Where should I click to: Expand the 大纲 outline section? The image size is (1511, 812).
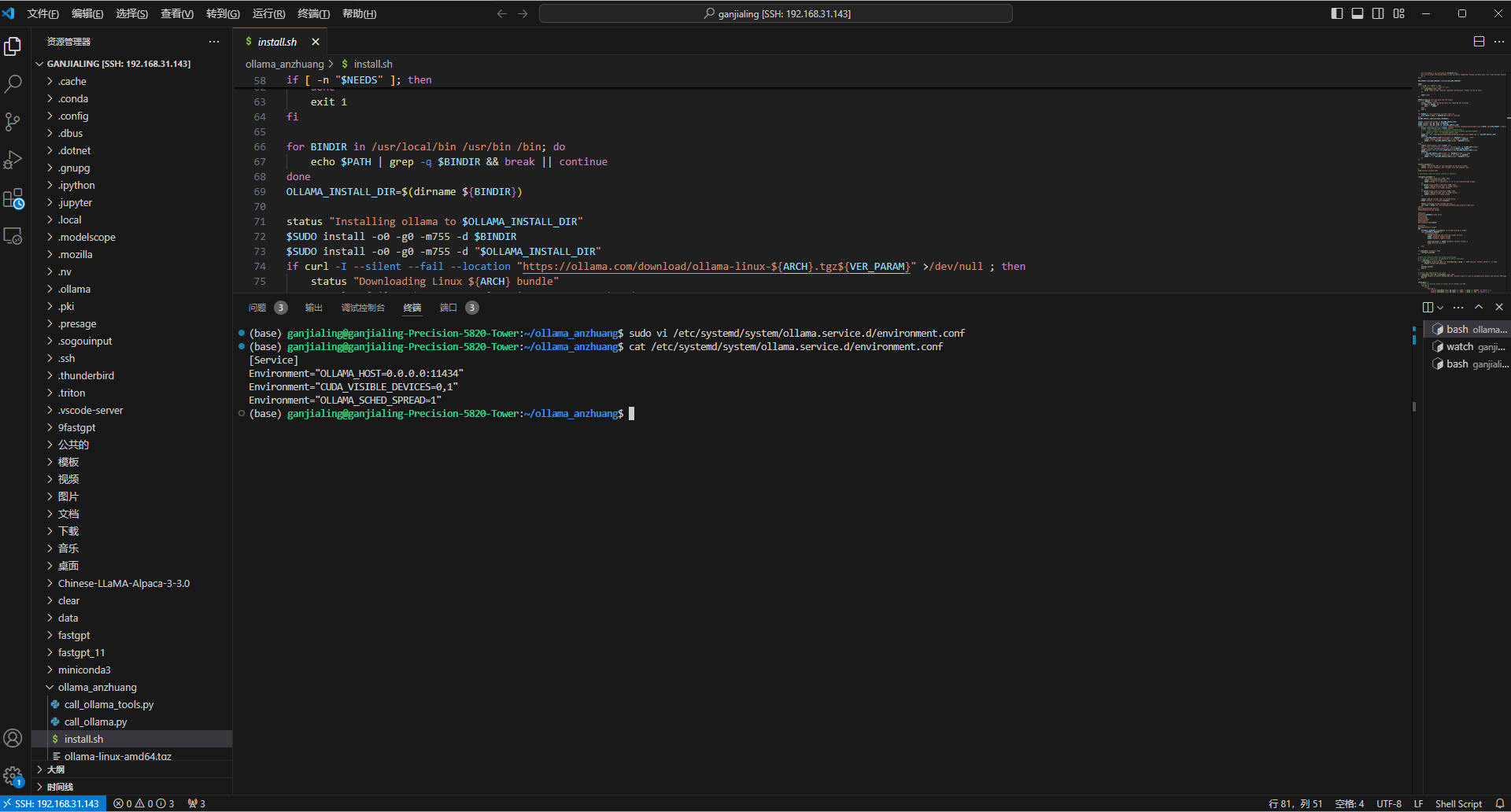(x=131, y=770)
